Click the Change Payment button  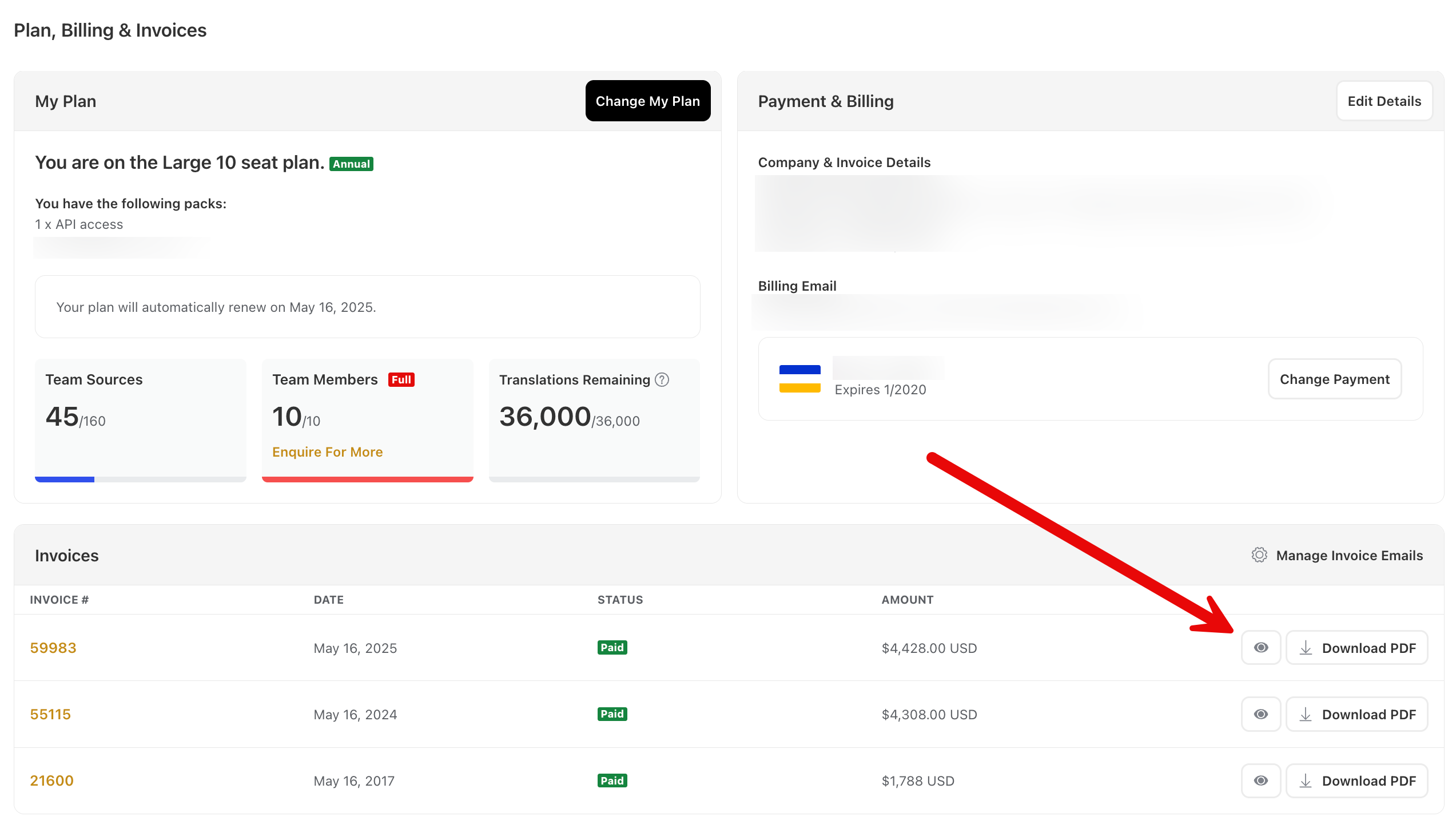click(x=1335, y=378)
